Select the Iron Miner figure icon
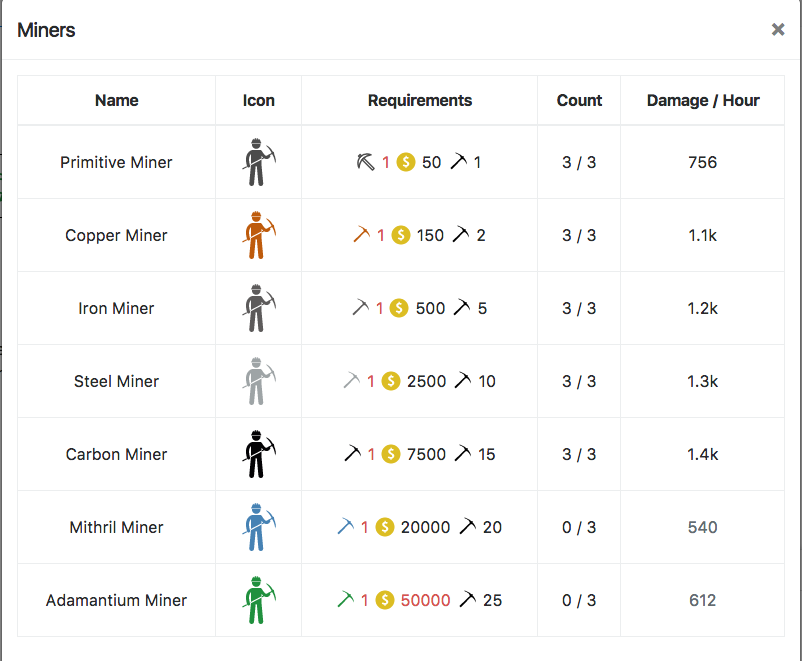The image size is (802, 661). (x=258, y=308)
